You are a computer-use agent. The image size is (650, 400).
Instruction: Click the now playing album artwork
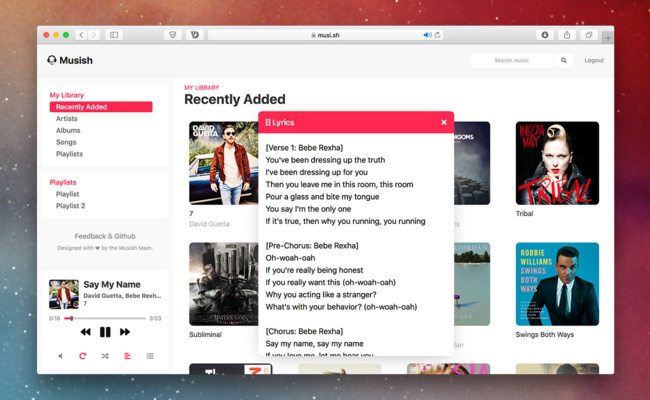pos(64,294)
